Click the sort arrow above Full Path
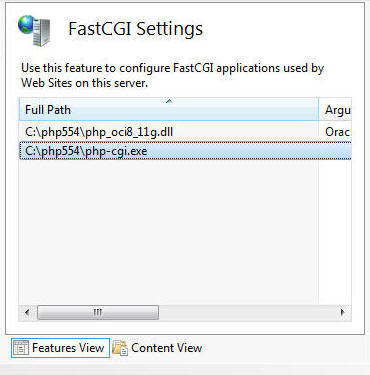Screen dimensions: 370x375 (x=169, y=101)
